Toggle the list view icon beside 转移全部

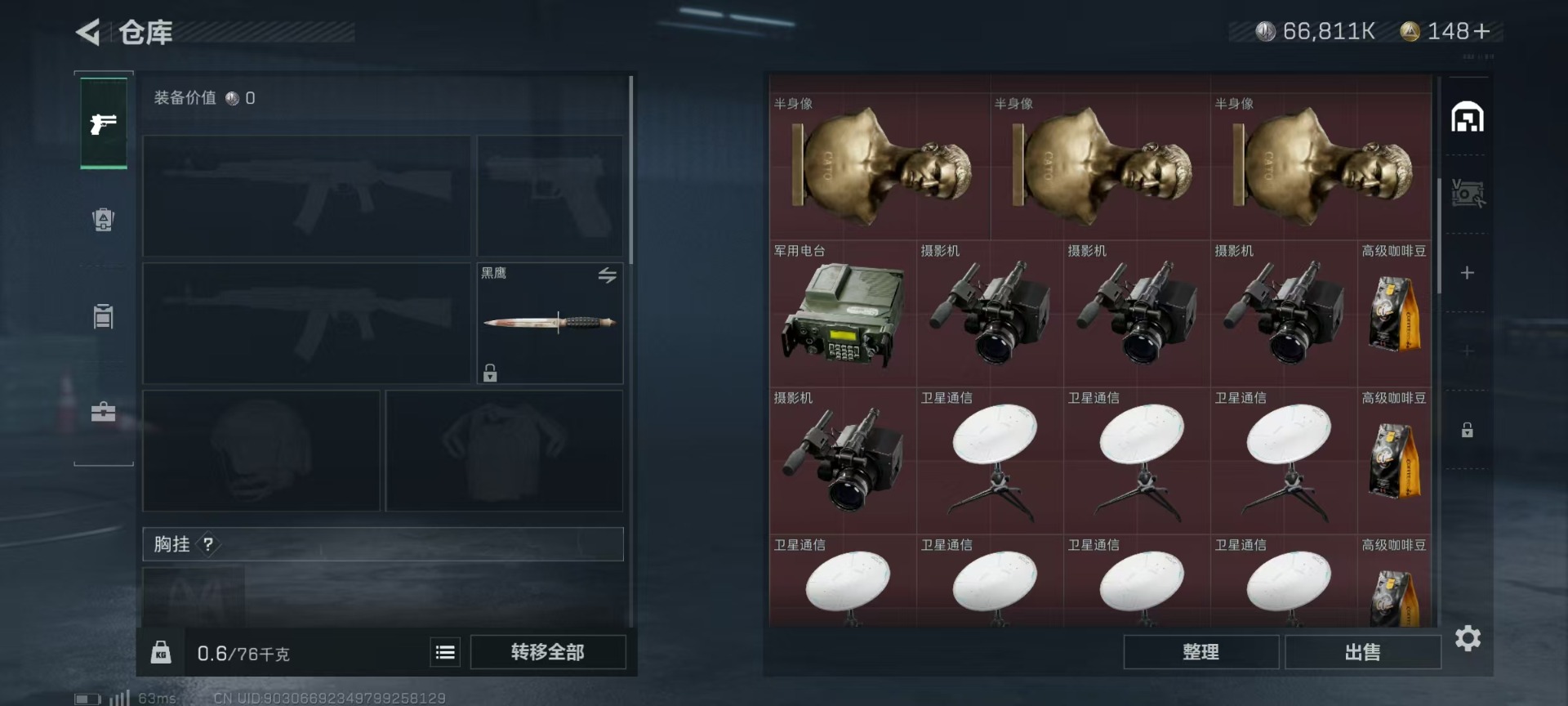coord(445,652)
